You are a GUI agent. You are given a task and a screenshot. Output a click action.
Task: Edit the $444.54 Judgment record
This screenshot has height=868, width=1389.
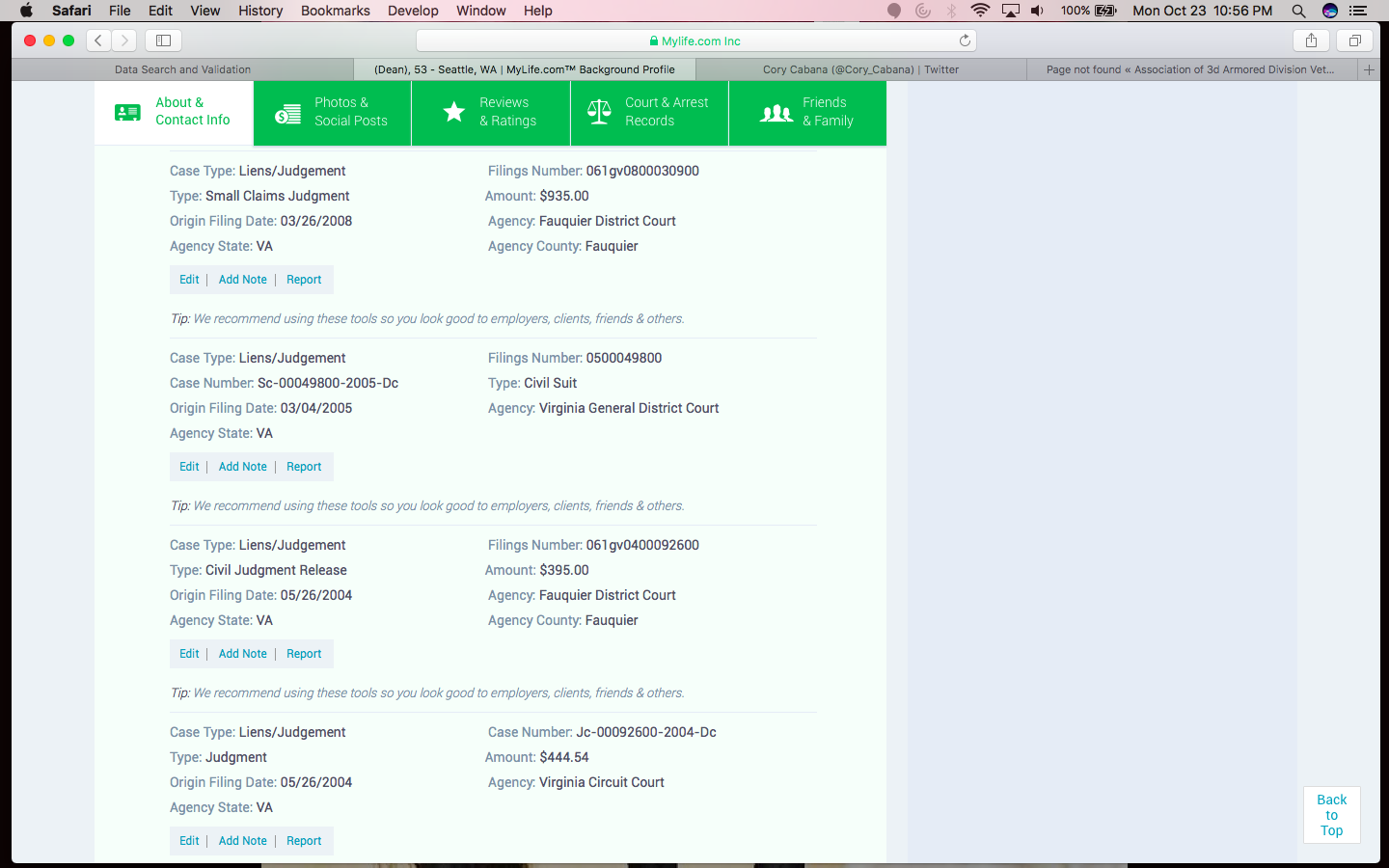point(189,841)
